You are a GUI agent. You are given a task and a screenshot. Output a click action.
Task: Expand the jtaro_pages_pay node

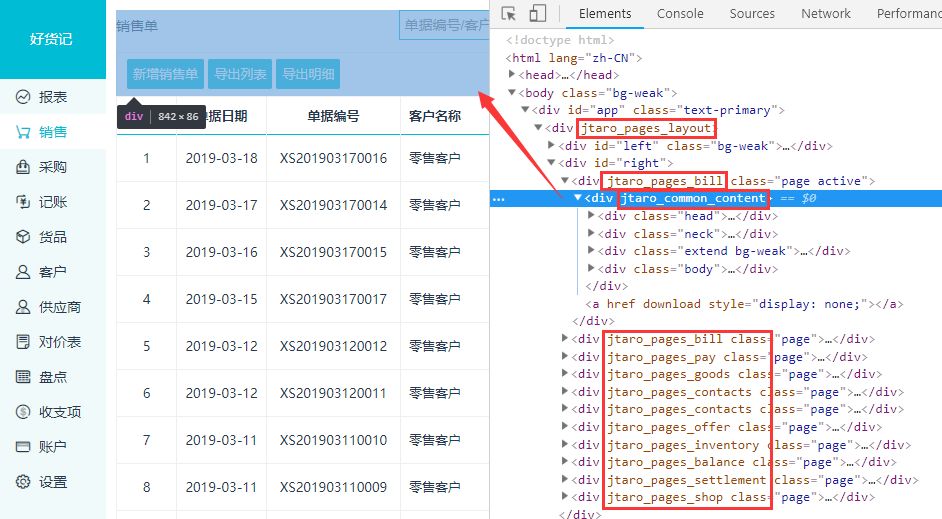click(565, 356)
